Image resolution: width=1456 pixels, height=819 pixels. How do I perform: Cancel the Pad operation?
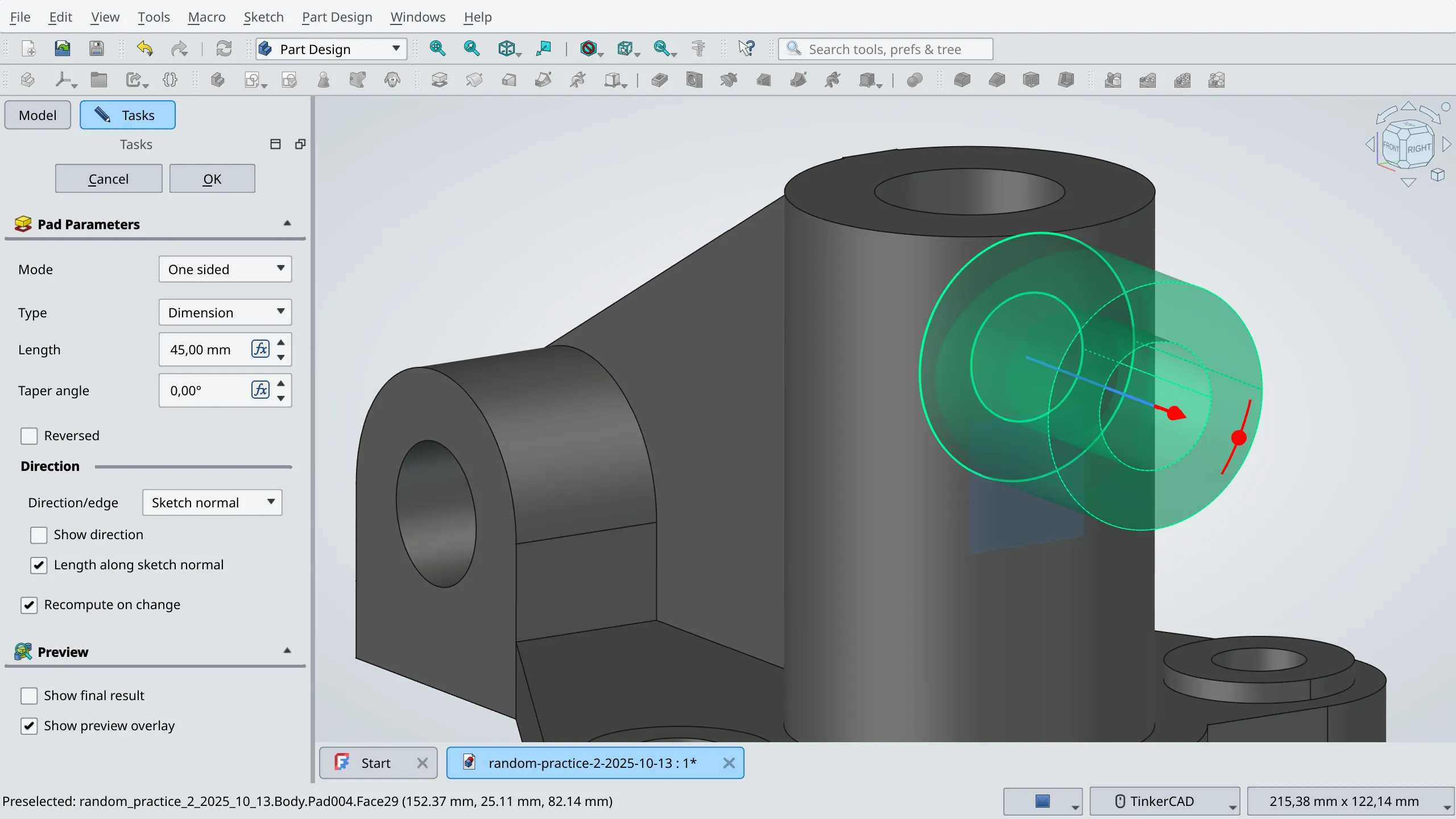pyautogui.click(x=108, y=178)
